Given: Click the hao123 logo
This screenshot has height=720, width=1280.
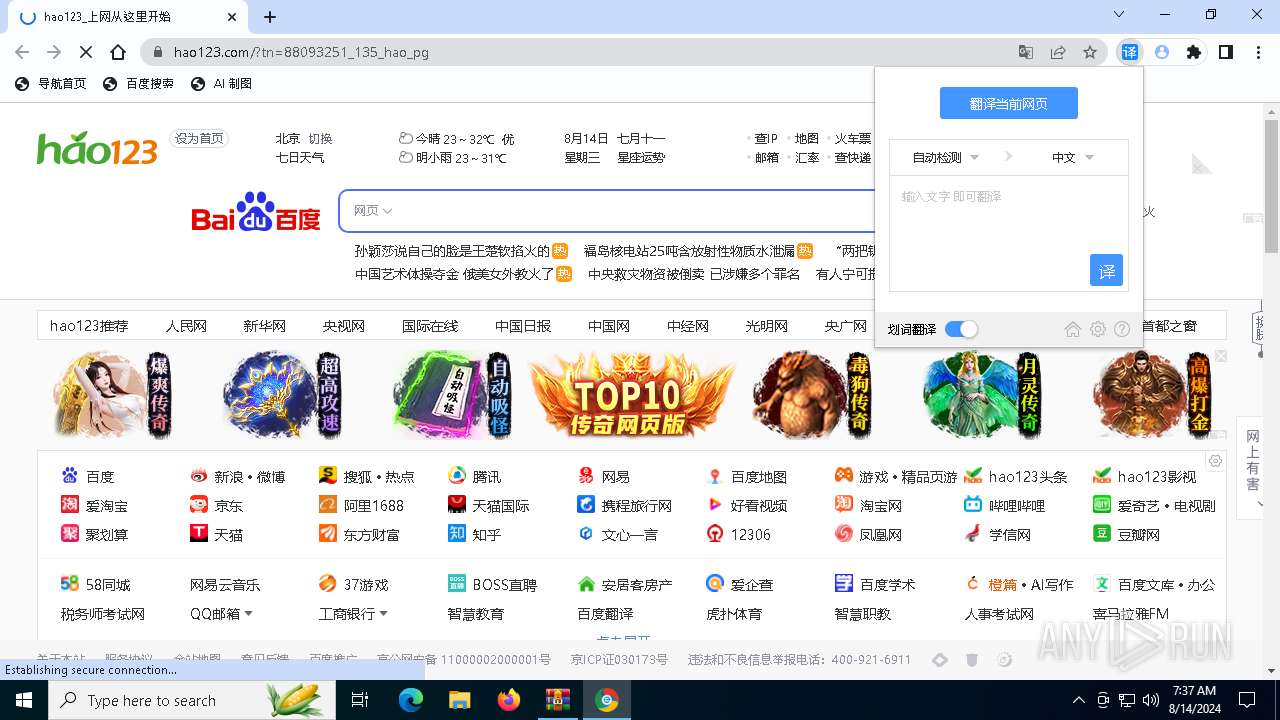Looking at the screenshot, I should [x=97, y=148].
